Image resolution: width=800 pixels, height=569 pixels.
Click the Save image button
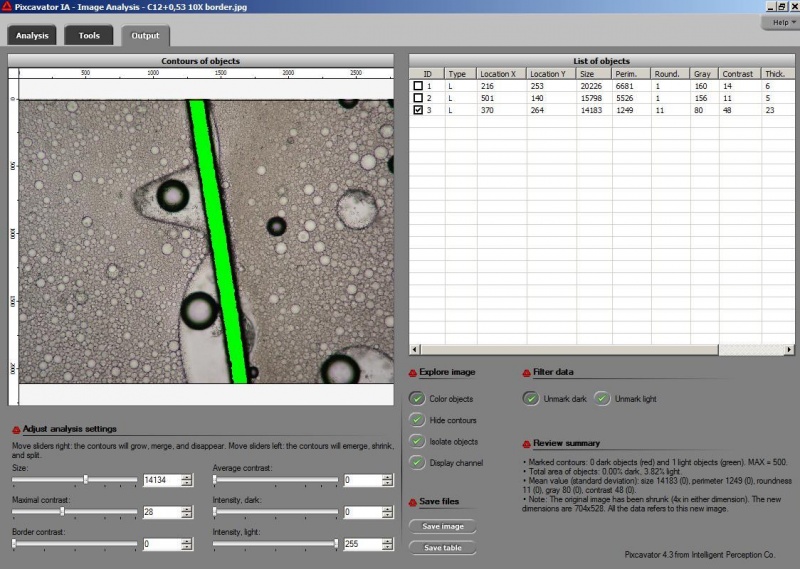[x=441, y=526]
